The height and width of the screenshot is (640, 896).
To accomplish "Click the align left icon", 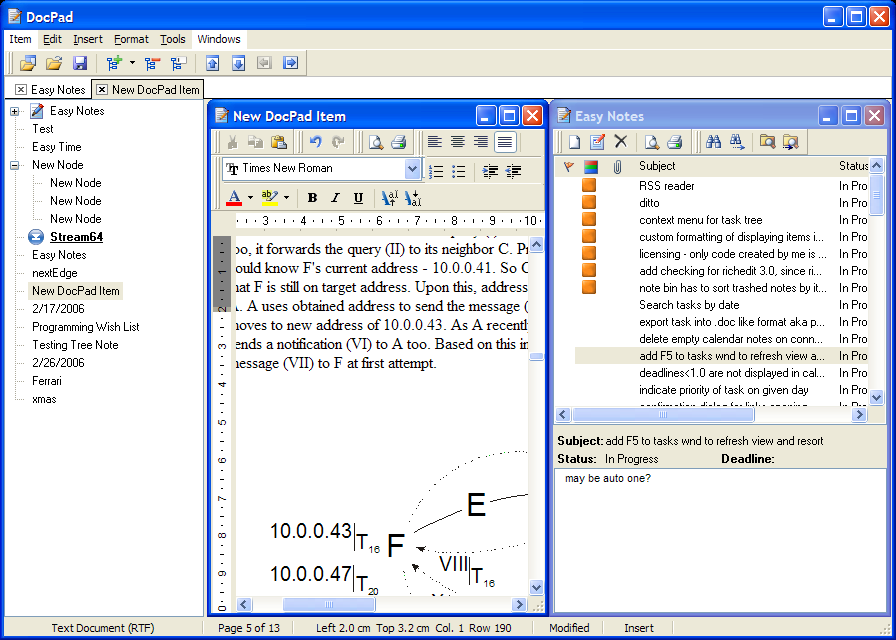I will coord(434,142).
